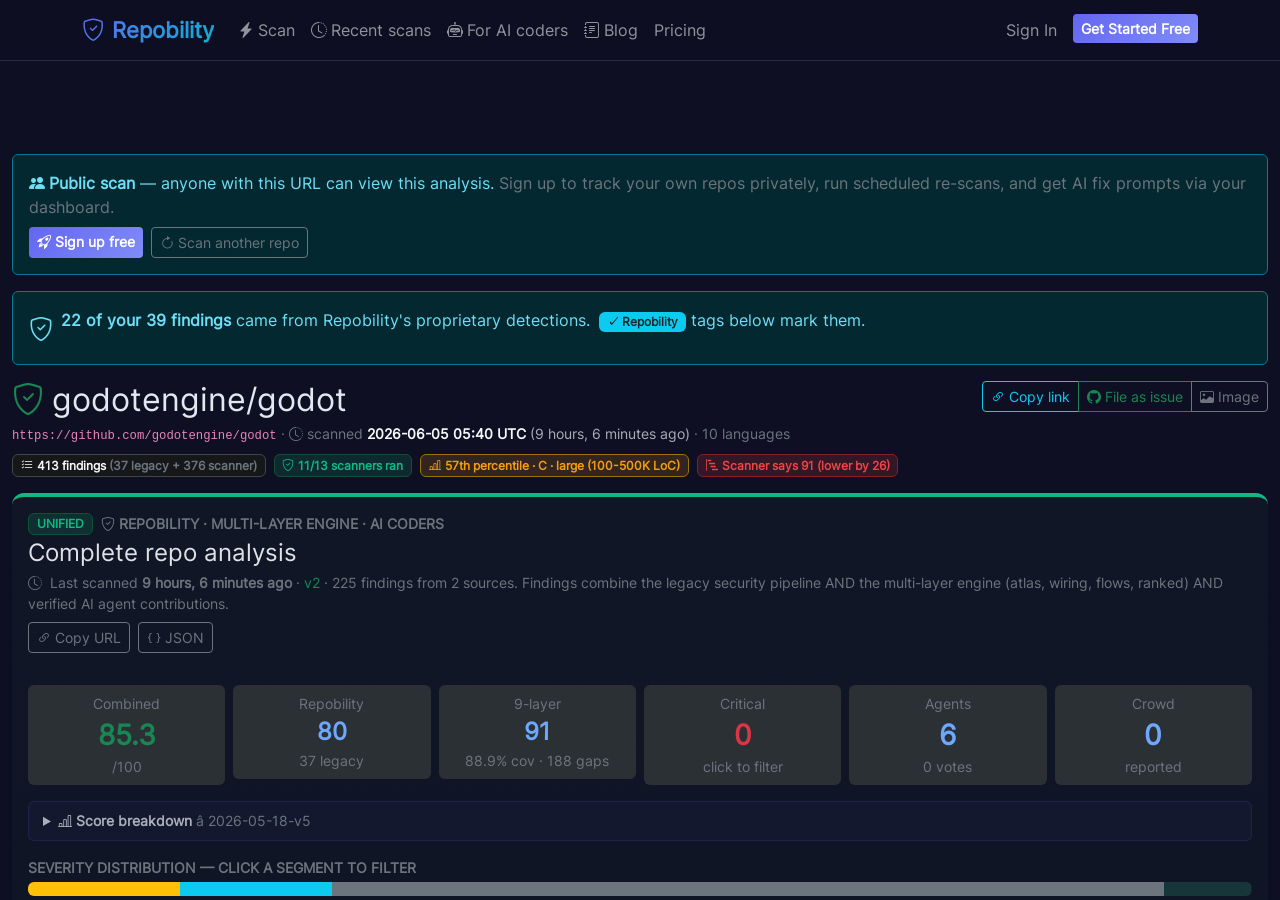Screen dimensions: 1280x900
Task: Click the Scanner says 91 badge
Action: coord(797,465)
